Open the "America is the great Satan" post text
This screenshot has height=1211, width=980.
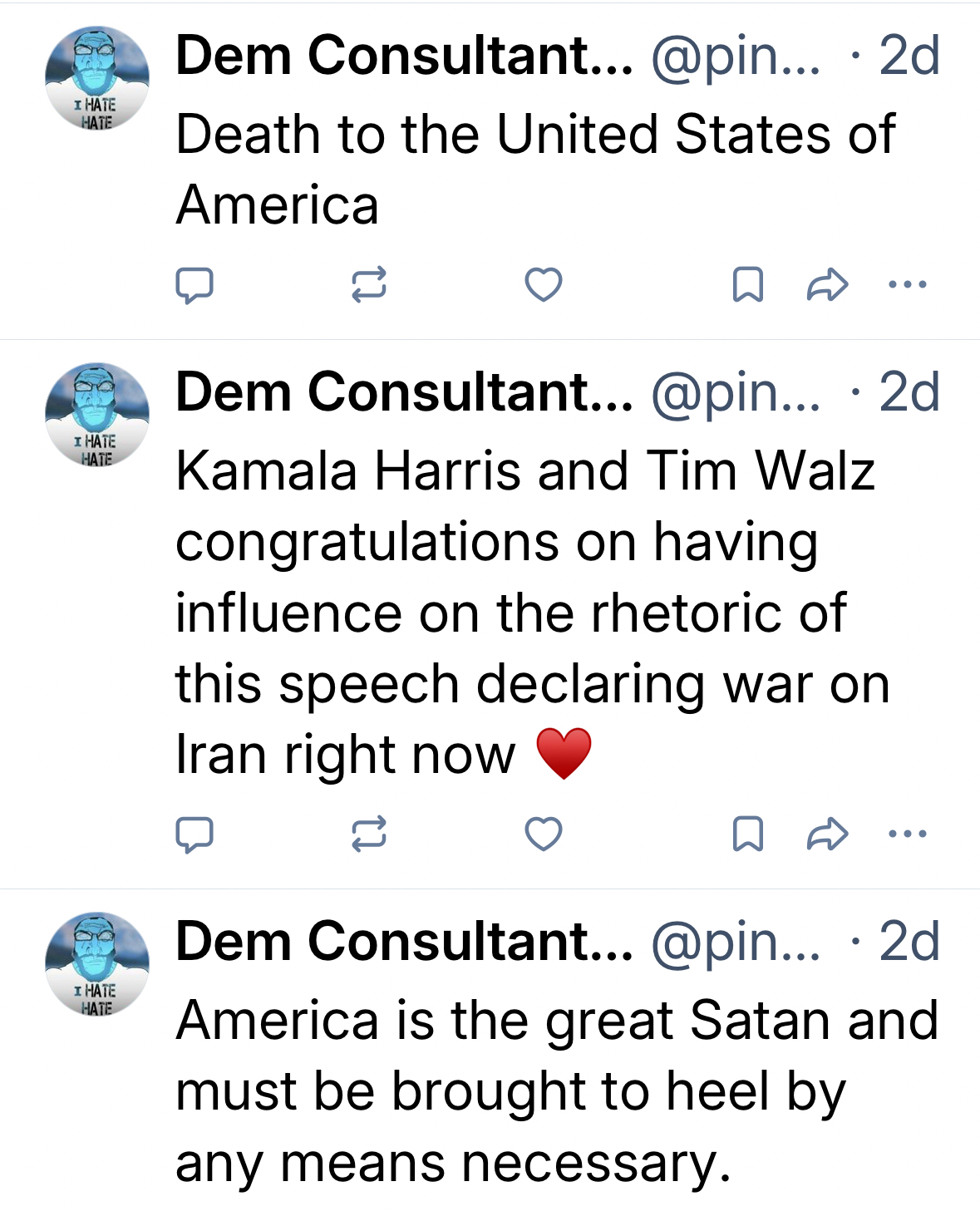click(557, 1090)
